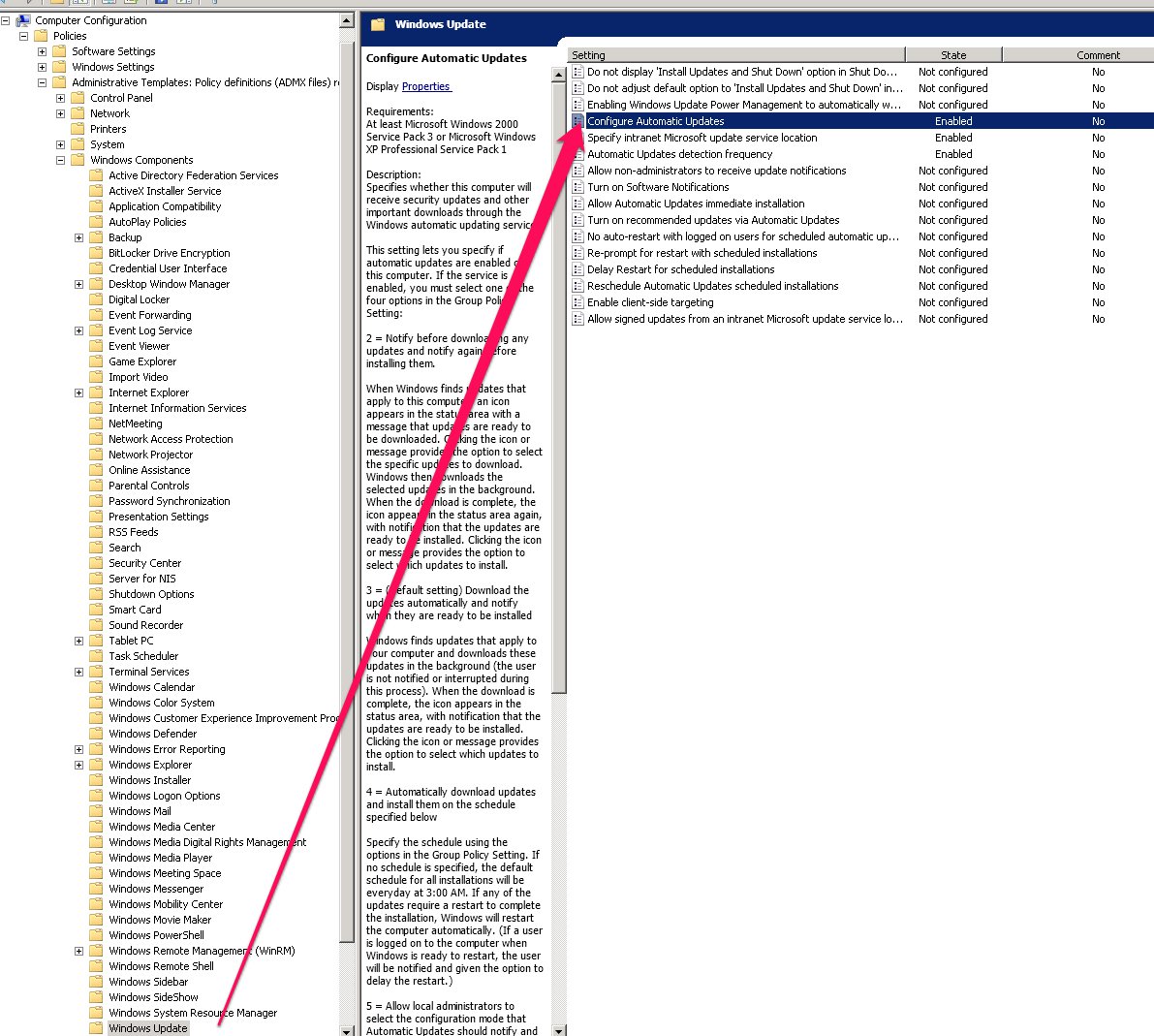Click the Internet Explorer folder icon
The image size is (1154, 1036).
(x=97, y=393)
